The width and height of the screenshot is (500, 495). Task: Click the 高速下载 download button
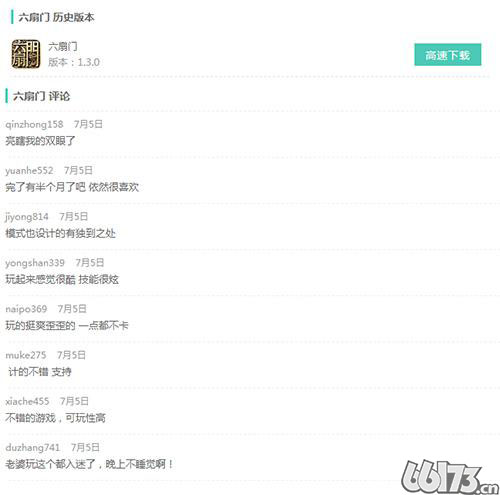point(448,55)
